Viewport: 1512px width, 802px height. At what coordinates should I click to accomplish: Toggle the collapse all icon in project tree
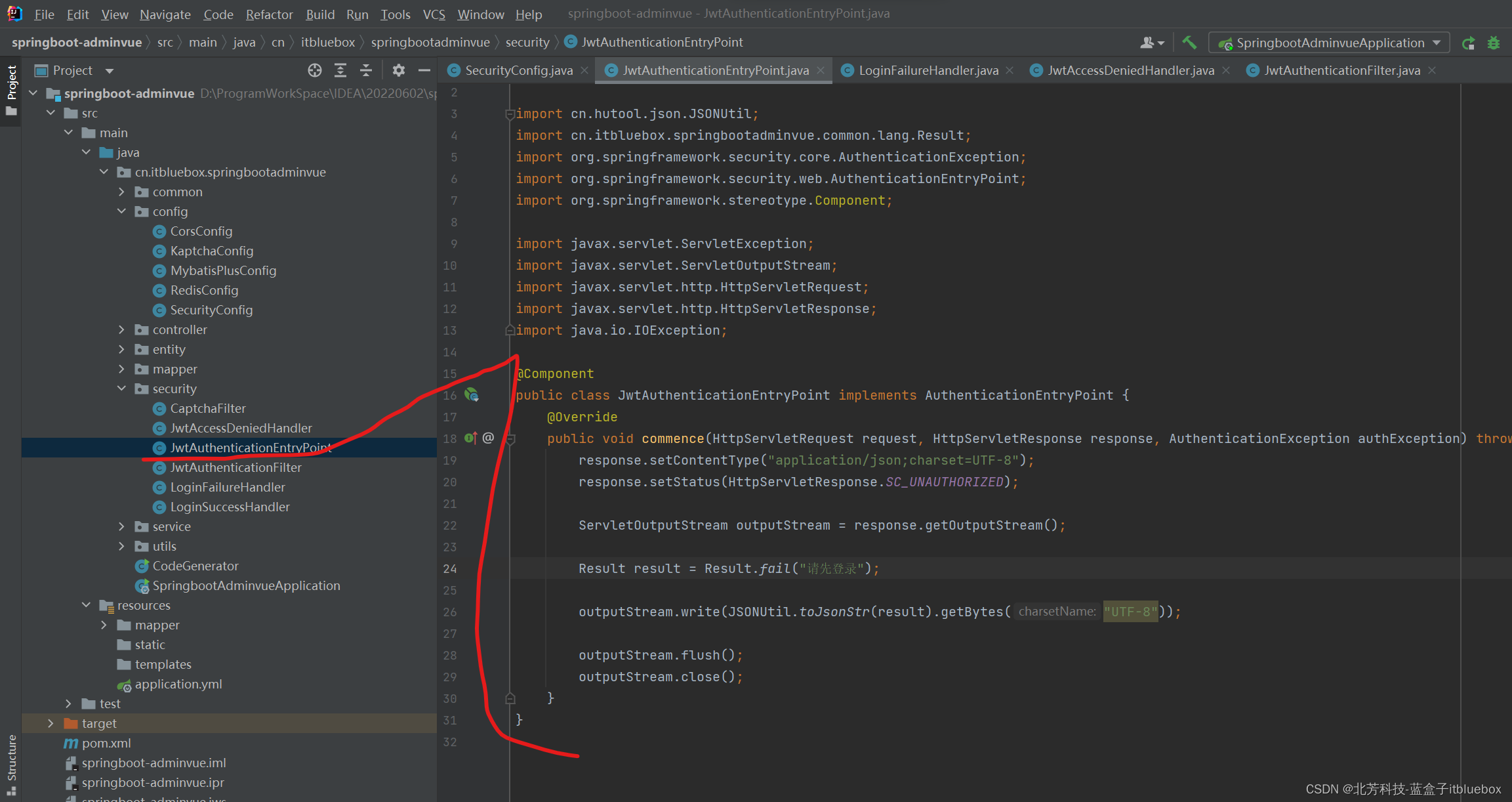pyautogui.click(x=365, y=69)
